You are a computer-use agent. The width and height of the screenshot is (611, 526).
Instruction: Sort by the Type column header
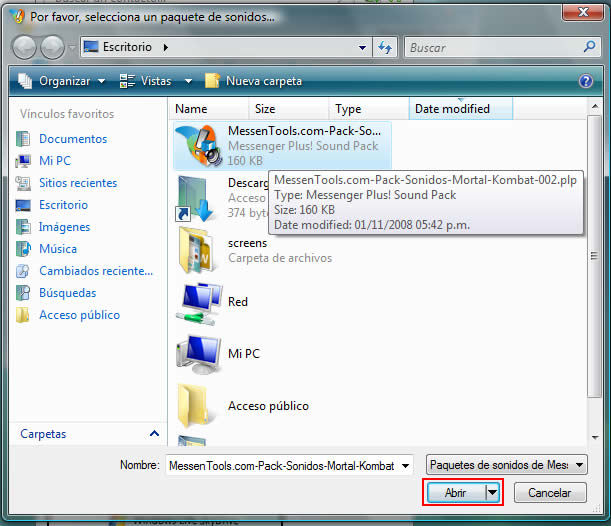pos(369,109)
